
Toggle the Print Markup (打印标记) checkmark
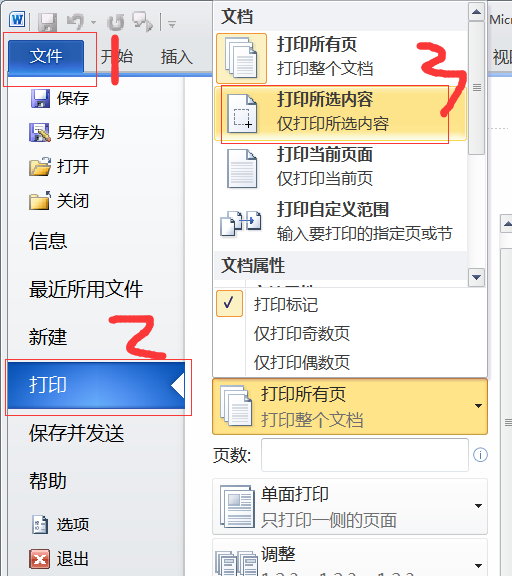(x=229, y=303)
